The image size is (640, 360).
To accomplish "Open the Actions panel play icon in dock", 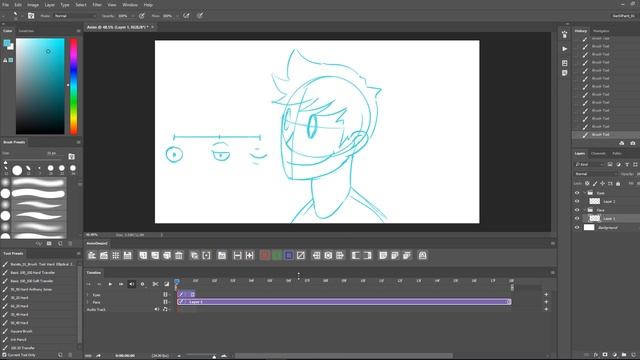I will 564,49.
